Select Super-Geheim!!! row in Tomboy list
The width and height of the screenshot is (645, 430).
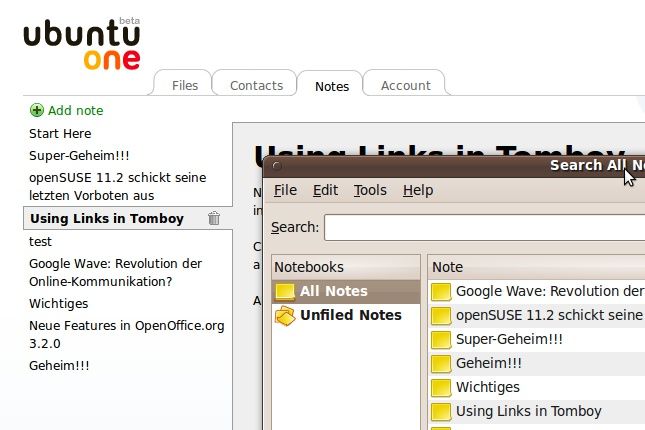coord(536,340)
